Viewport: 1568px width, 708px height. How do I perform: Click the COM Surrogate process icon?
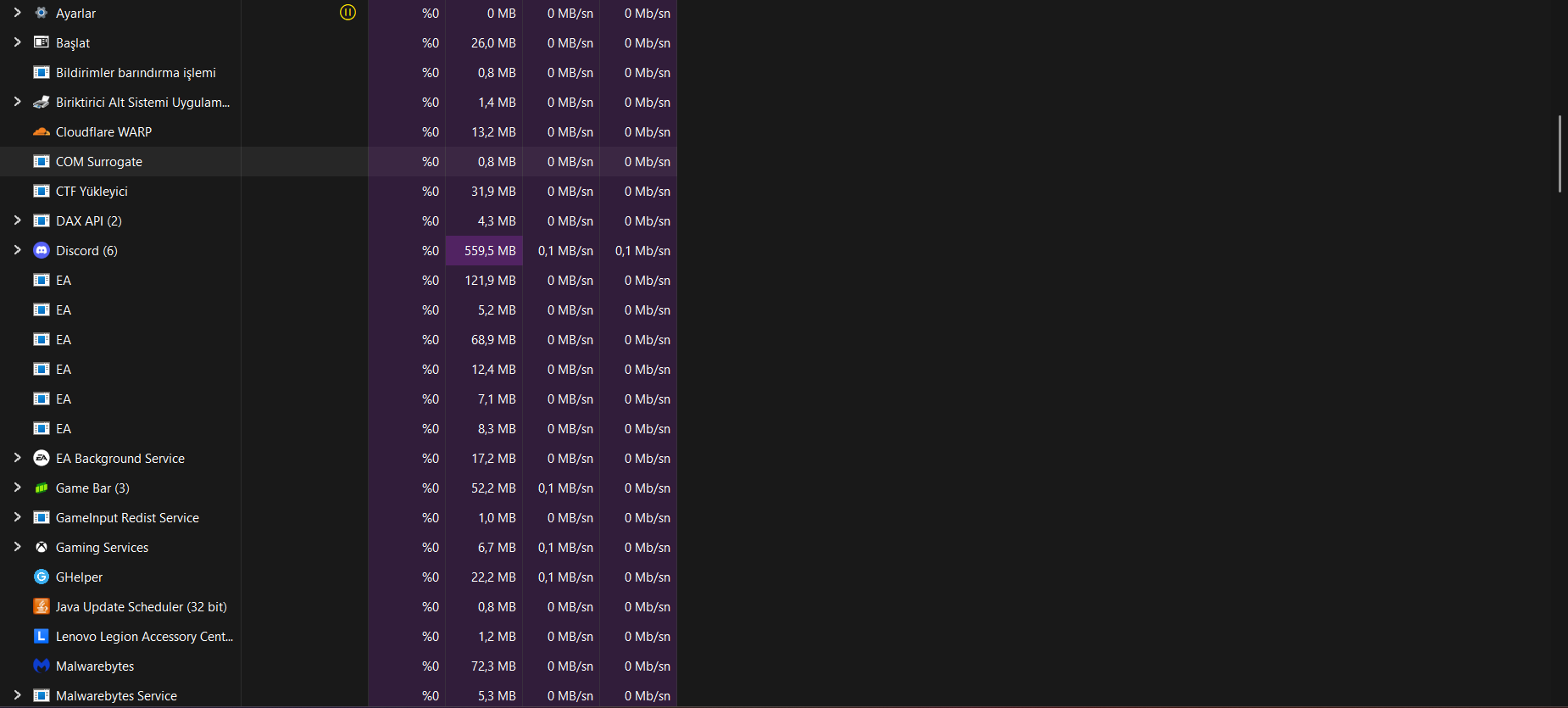(x=41, y=161)
